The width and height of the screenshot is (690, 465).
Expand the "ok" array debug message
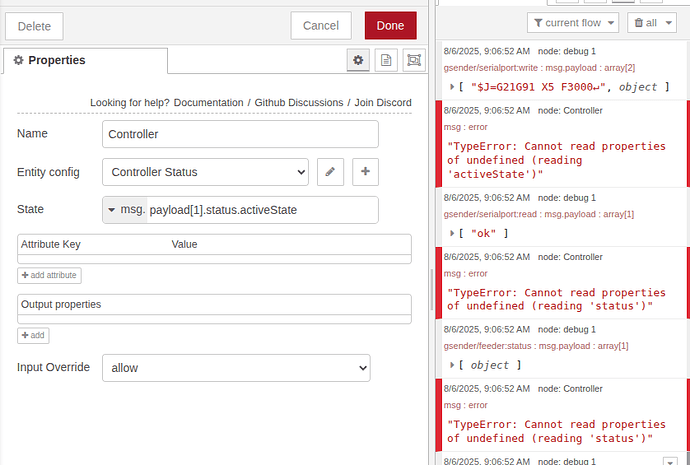[x=453, y=233]
